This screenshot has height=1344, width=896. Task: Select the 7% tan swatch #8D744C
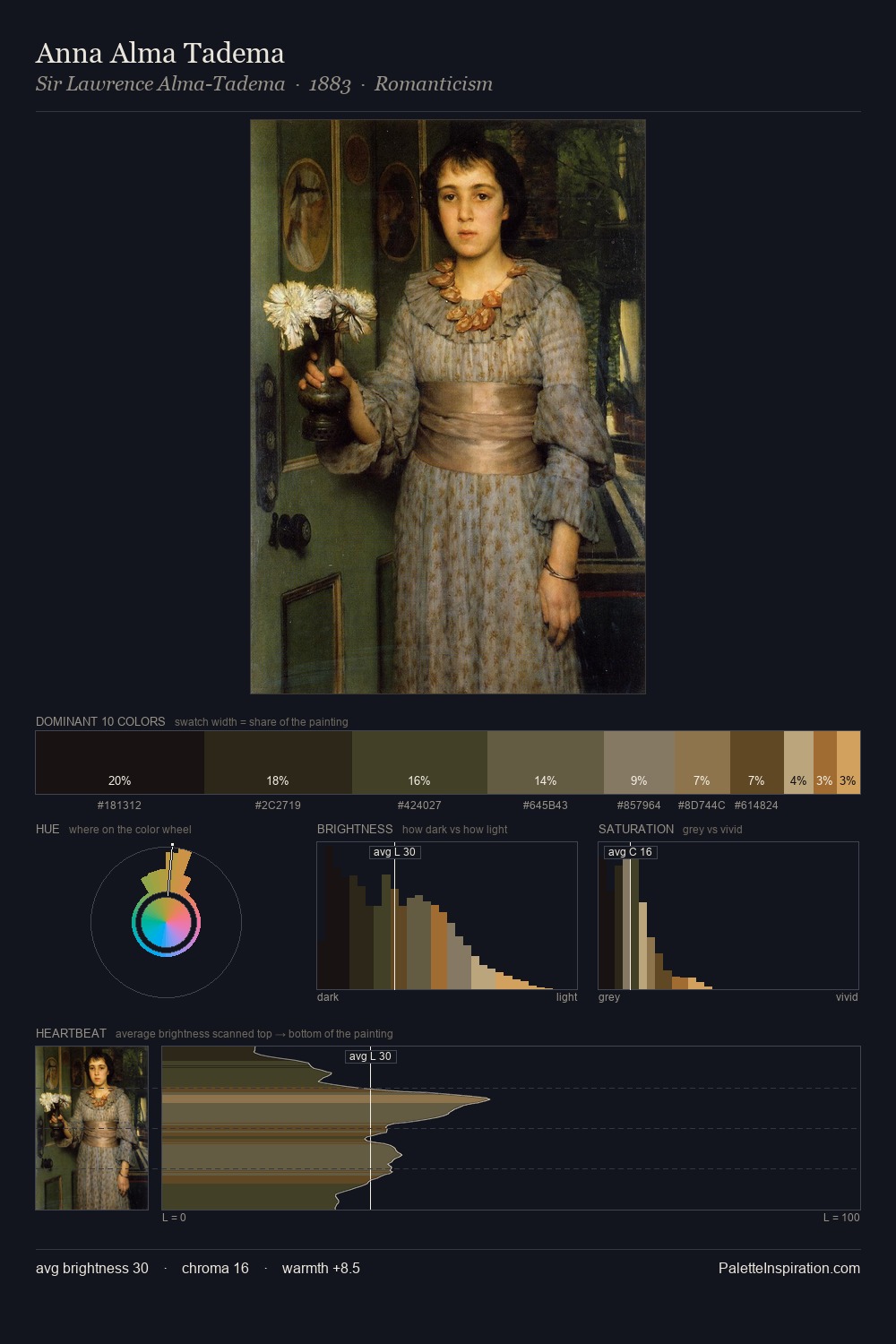click(702, 762)
